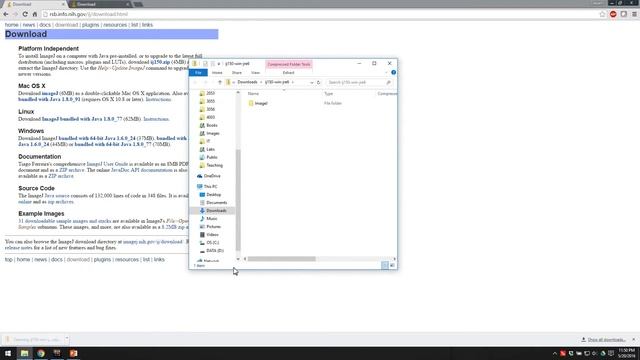This screenshot has height=360, width=640.
Task: Bookmark this page with the star icon
Action: 602,14
